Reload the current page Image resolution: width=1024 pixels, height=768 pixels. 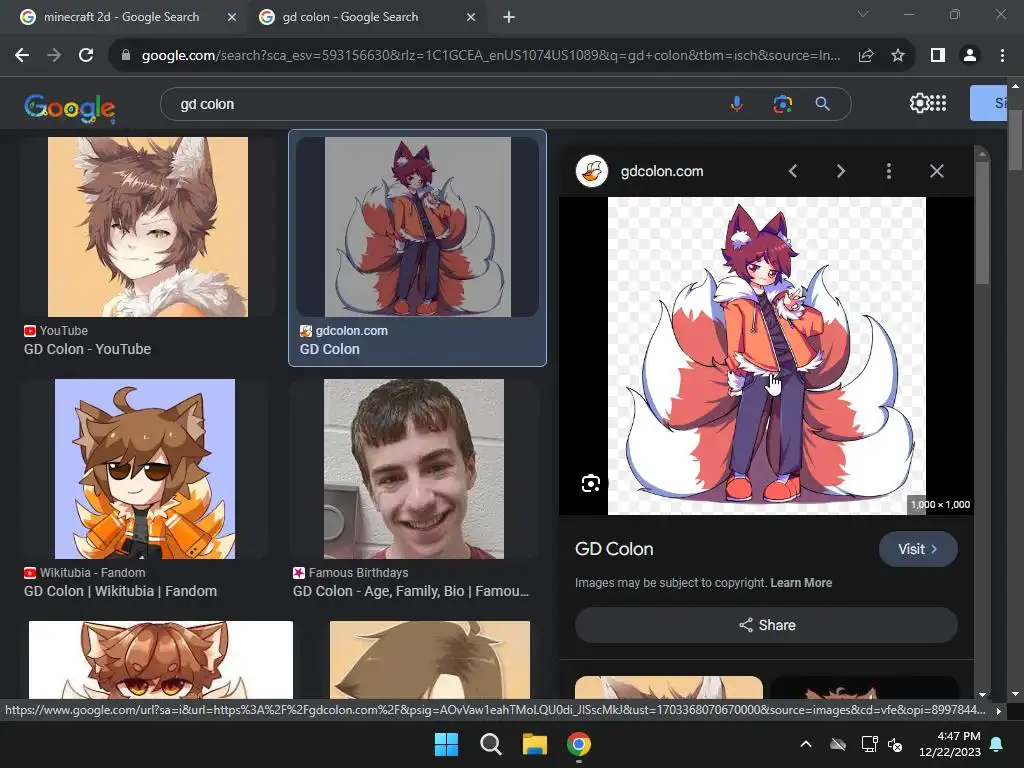tap(86, 56)
